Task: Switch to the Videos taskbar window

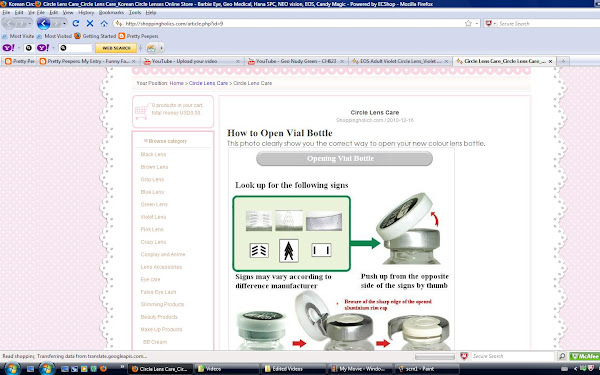Action: pyautogui.click(x=226, y=369)
